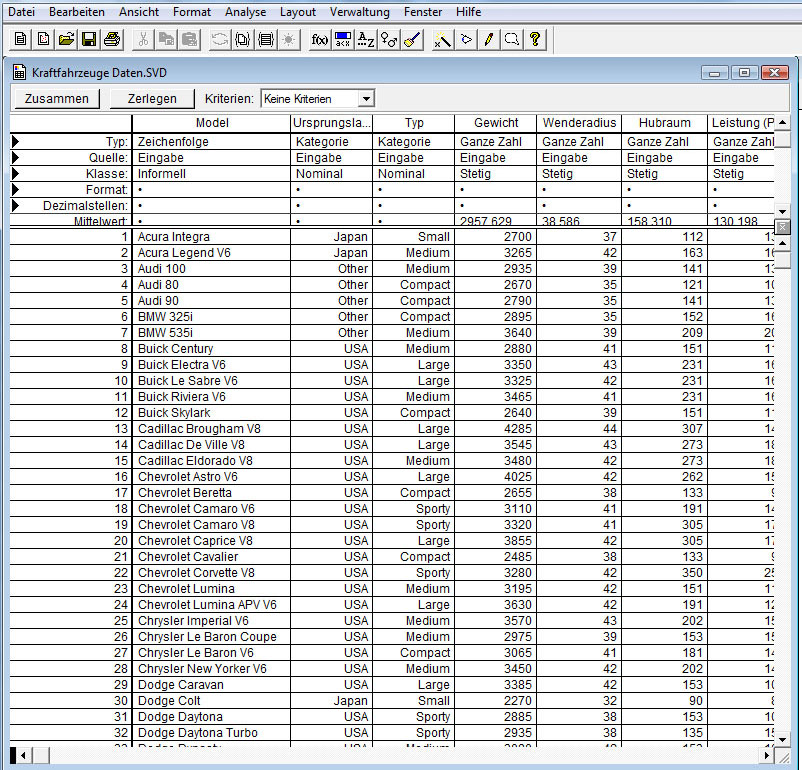Open the Hilfe menu
Viewport: 802px width, 770px height.
[469, 12]
